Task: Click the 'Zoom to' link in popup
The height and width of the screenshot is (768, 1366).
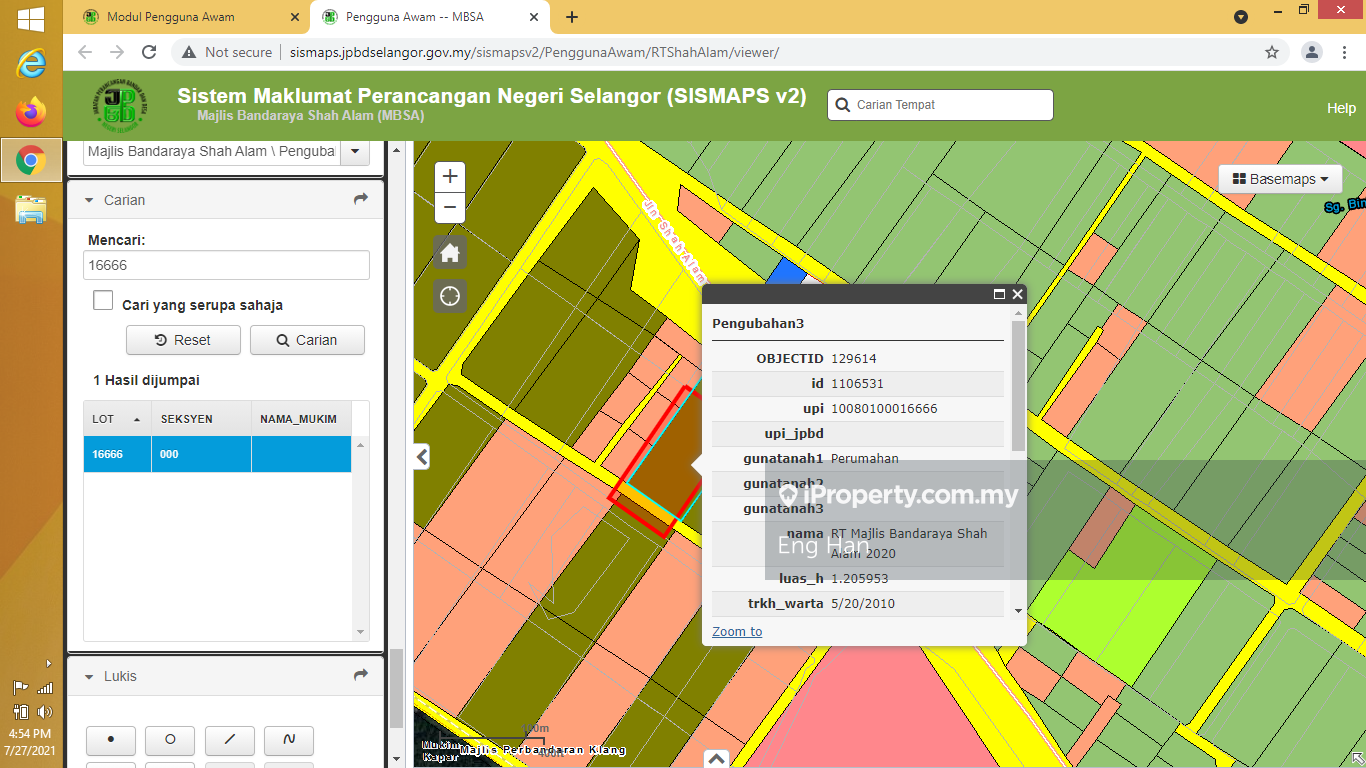Action: click(x=737, y=631)
